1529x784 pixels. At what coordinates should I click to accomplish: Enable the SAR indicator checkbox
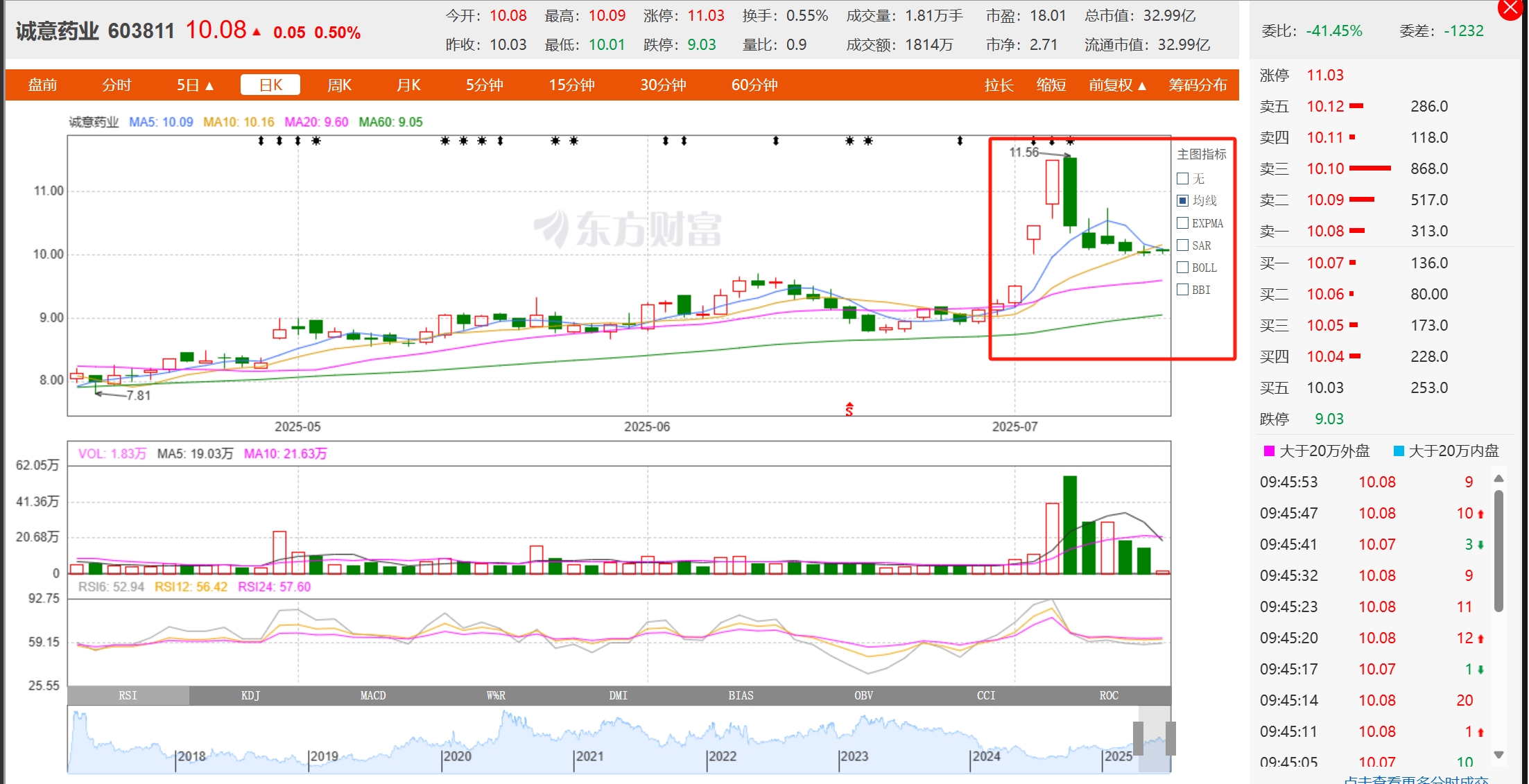(1183, 245)
